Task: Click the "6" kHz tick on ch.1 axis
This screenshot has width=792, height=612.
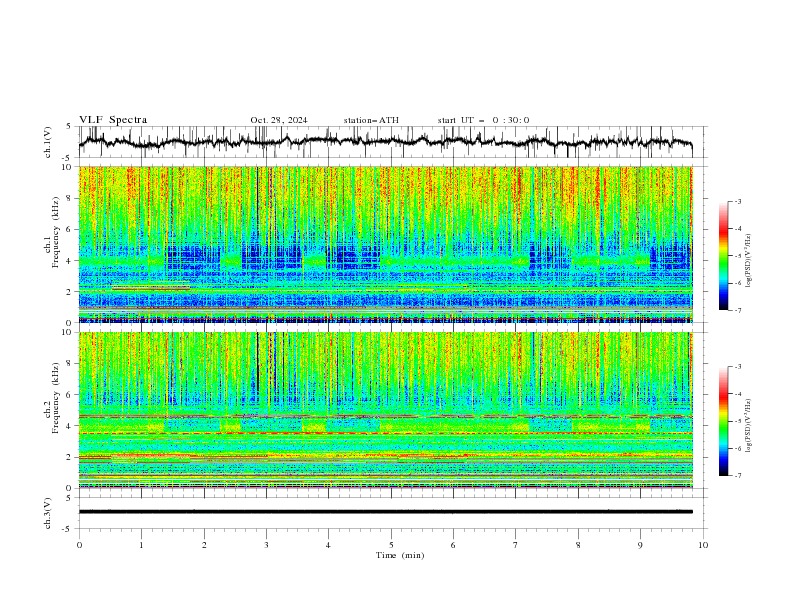Action: [x=70, y=230]
